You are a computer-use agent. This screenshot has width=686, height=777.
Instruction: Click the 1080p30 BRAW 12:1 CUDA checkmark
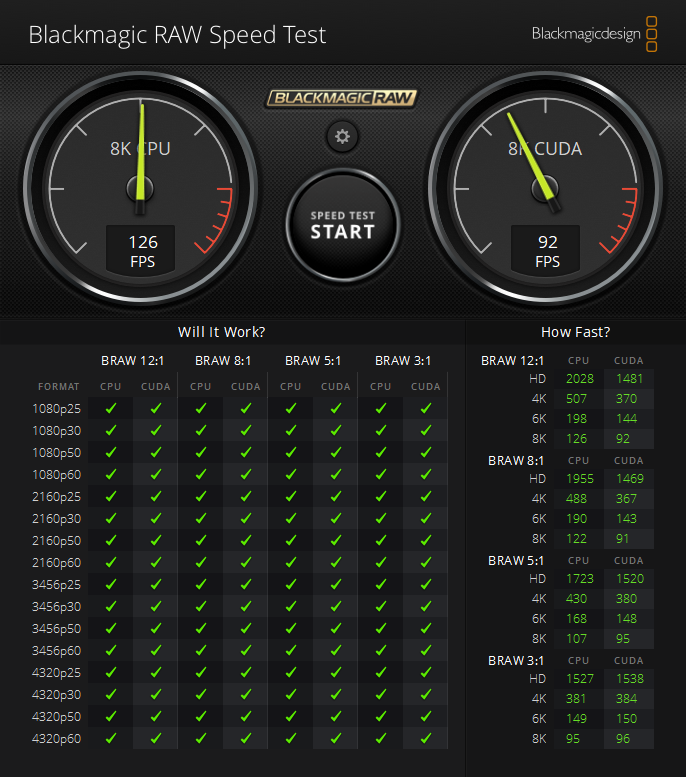click(x=156, y=430)
